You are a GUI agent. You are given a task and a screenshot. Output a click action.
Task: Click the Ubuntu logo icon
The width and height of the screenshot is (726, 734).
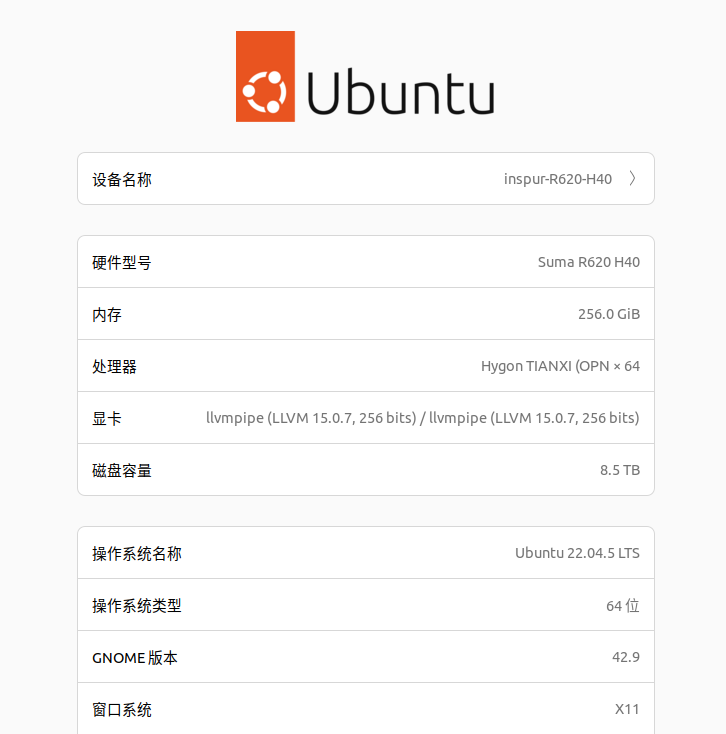[x=265, y=76]
